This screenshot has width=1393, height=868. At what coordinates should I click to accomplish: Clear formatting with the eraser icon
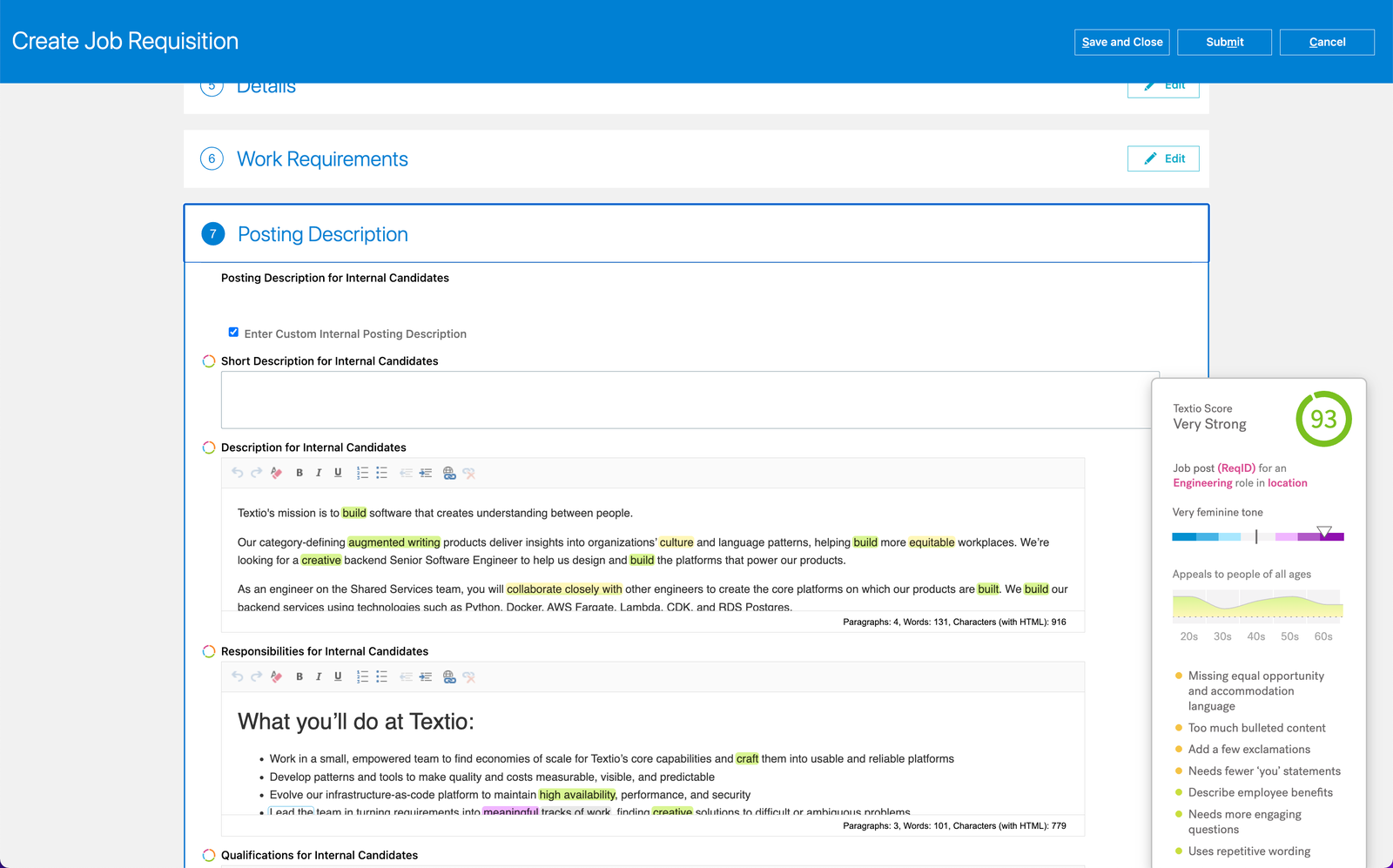[276, 473]
